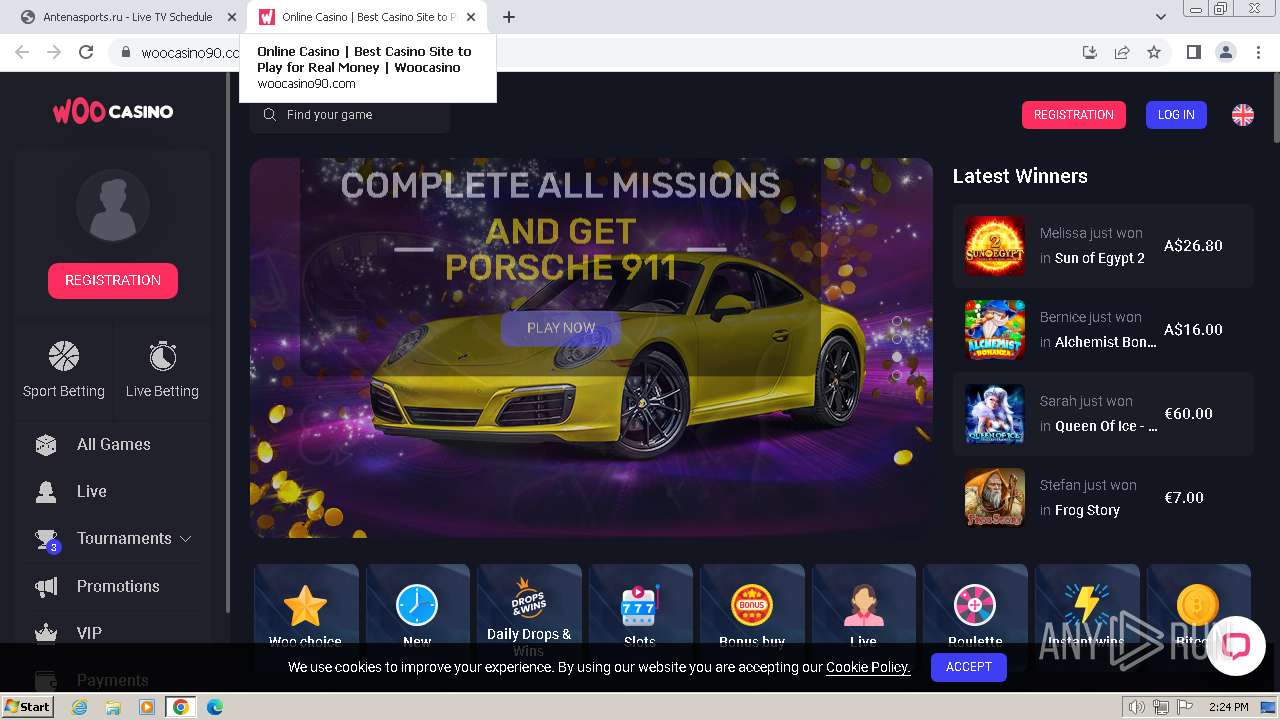The height and width of the screenshot is (720, 1280).
Task: Click the browser Back arrow
Action: point(22,52)
